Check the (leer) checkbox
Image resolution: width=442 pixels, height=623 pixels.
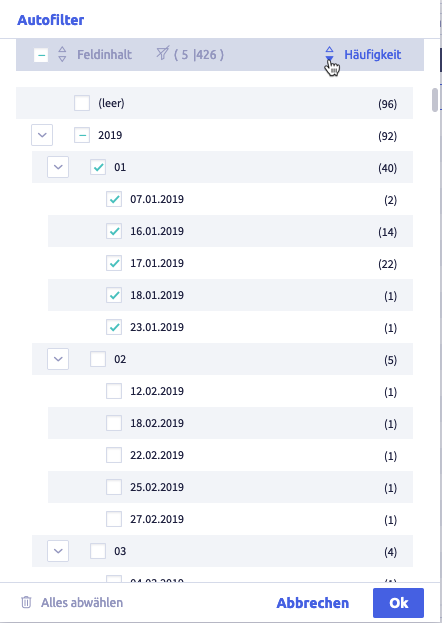coord(82,103)
